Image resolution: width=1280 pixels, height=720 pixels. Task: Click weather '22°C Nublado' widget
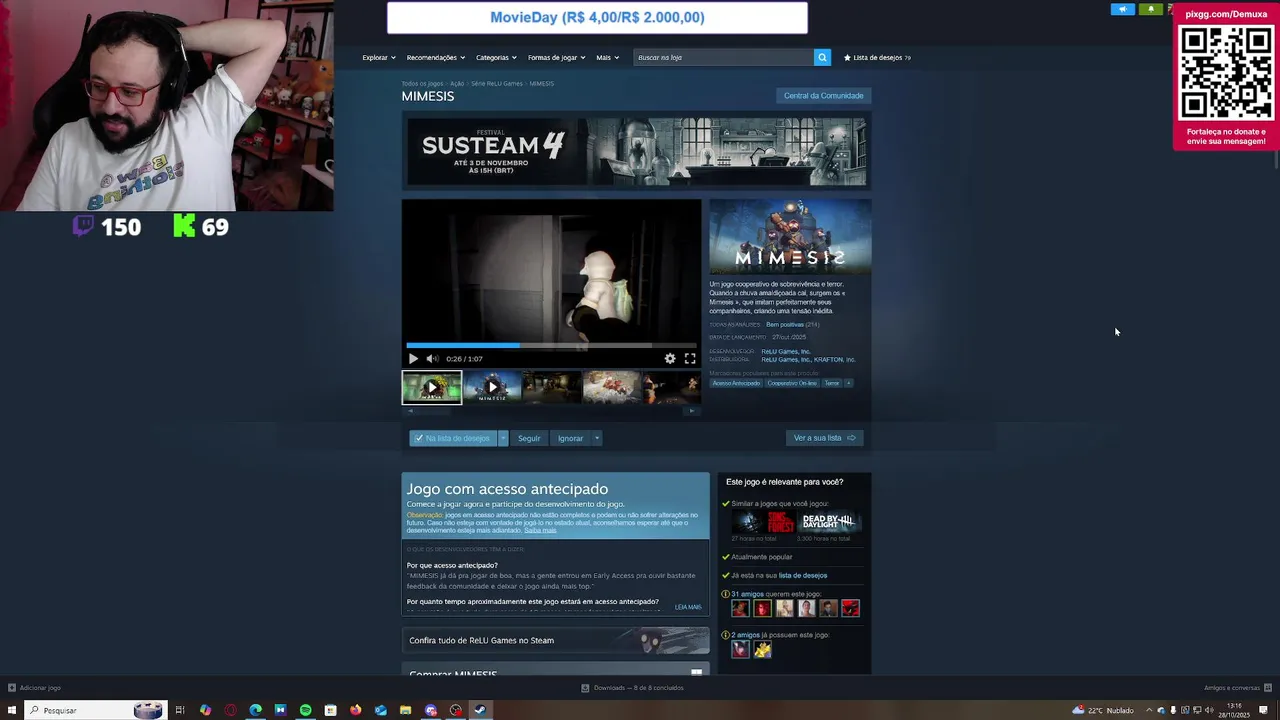click(x=1103, y=710)
